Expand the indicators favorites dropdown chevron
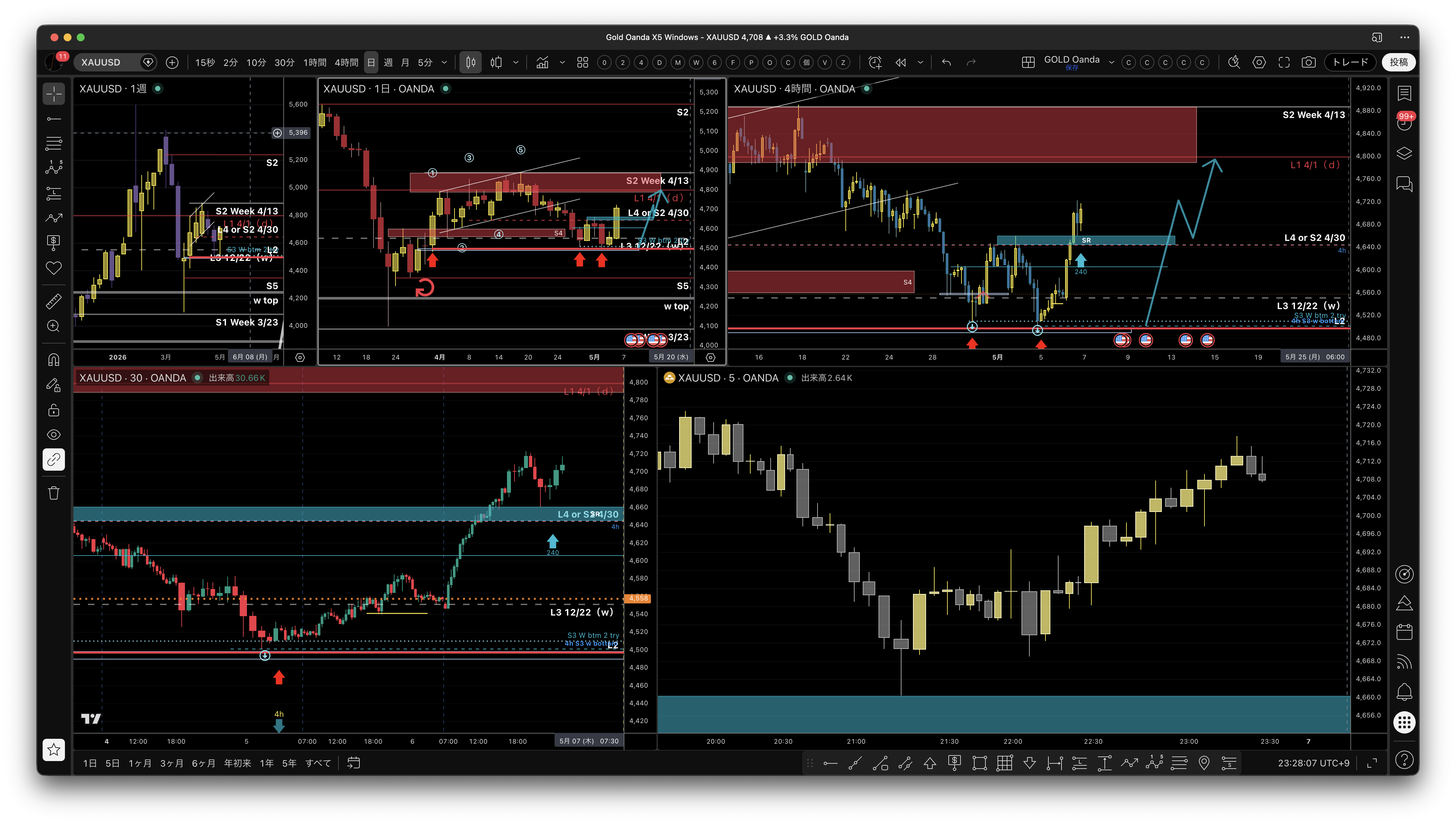Screen dimensions: 1456x824 562,62
